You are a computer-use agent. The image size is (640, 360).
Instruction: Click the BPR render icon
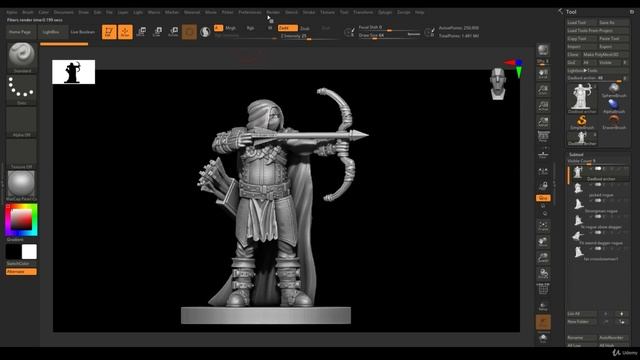(x=543, y=51)
